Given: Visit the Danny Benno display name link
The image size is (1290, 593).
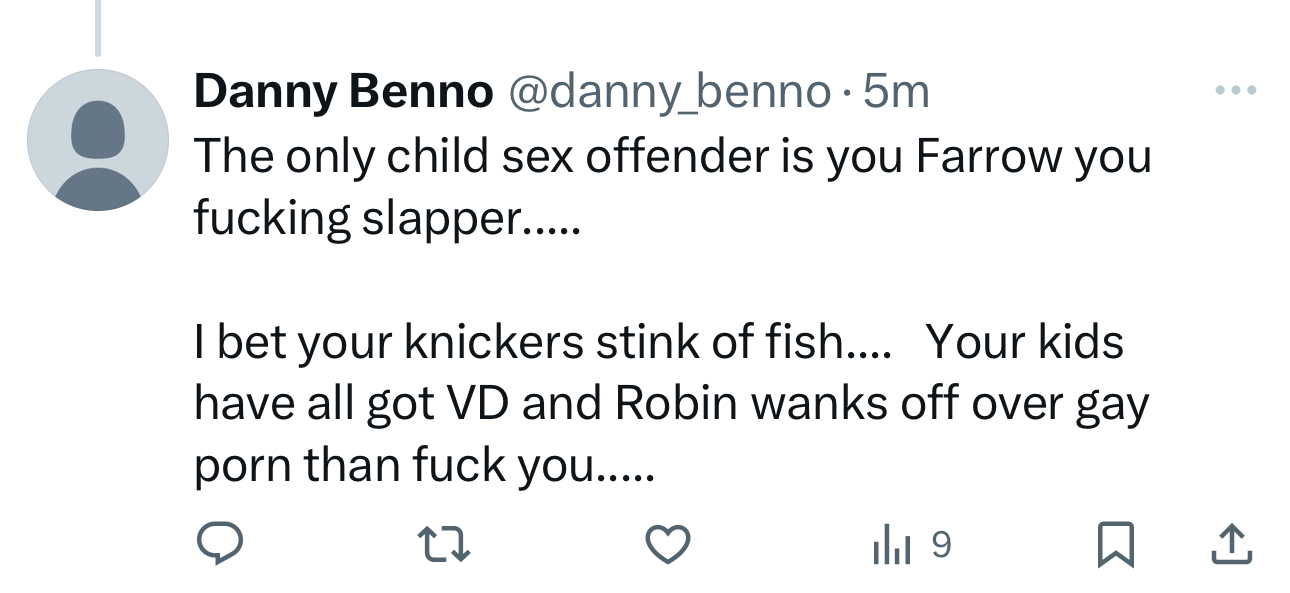Looking at the screenshot, I should (343, 93).
